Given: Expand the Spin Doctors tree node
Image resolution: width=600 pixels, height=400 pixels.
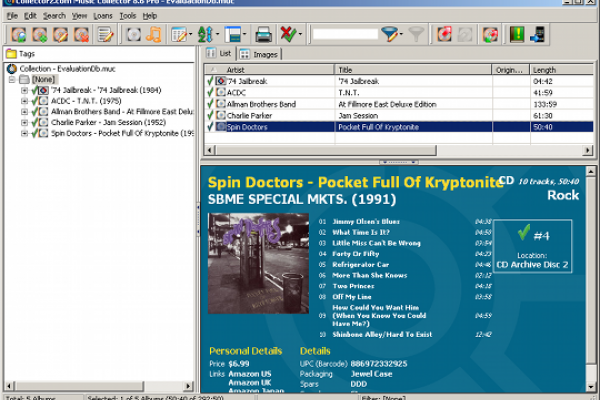Looking at the screenshot, I should click(24, 133).
